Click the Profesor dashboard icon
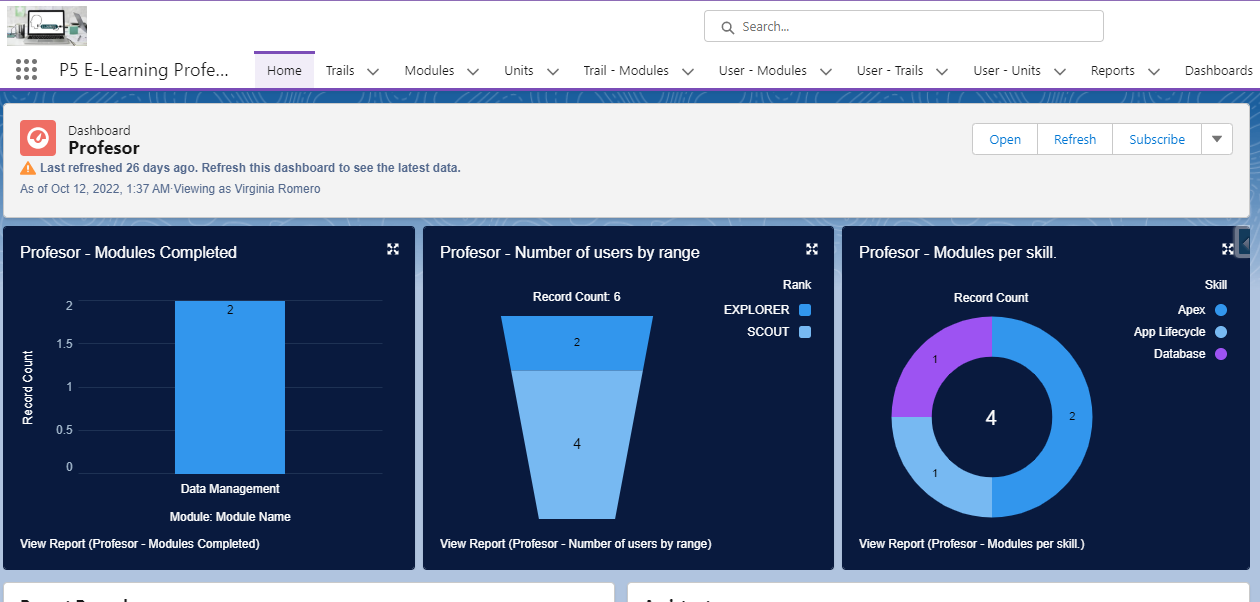The height and width of the screenshot is (602, 1260). pyautogui.click(x=37, y=138)
